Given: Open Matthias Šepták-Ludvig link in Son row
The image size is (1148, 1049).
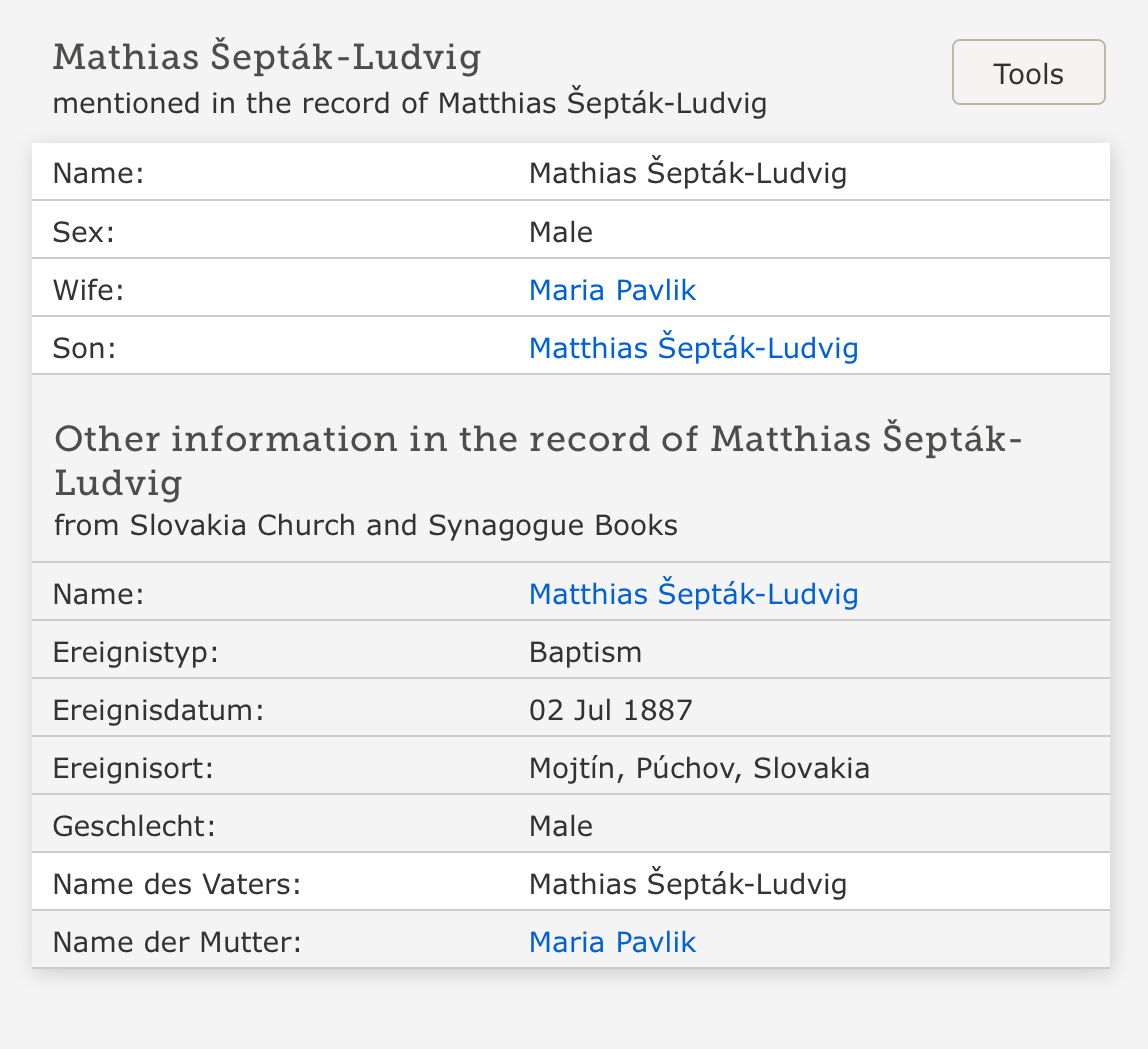Looking at the screenshot, I should (x=693, y=348).
